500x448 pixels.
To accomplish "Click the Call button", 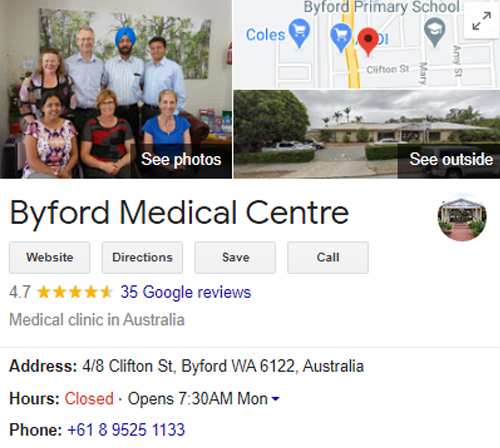I will 328,258.
